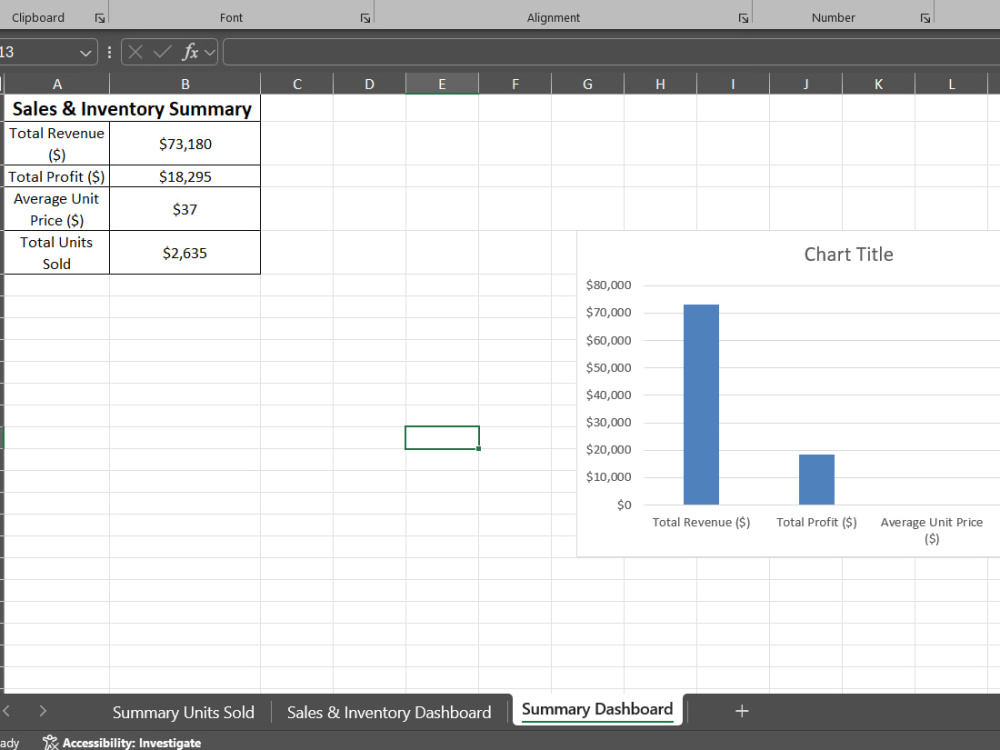
Task: Select the Total Profit ($) table label cell
Action: coord(57,177)
